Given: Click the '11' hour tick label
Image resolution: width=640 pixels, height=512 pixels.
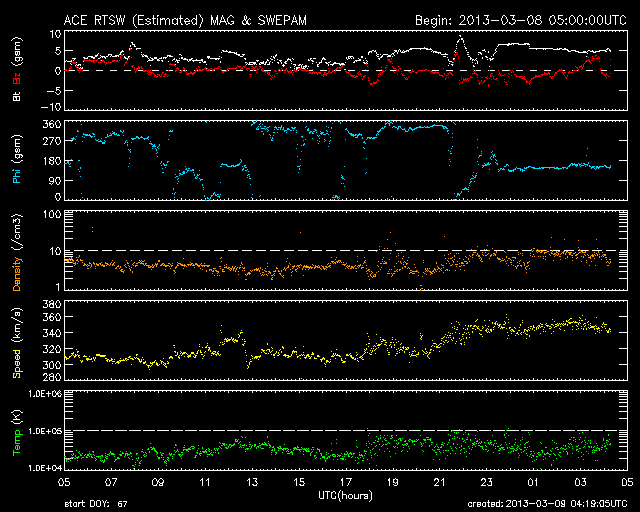Looking at the screenshot, I should 205,482.
